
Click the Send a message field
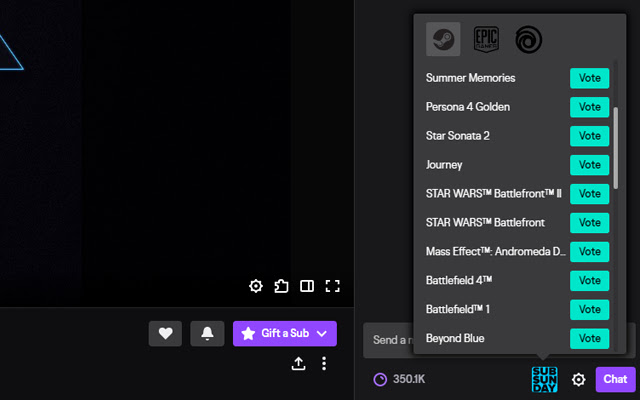click(388, 340)
